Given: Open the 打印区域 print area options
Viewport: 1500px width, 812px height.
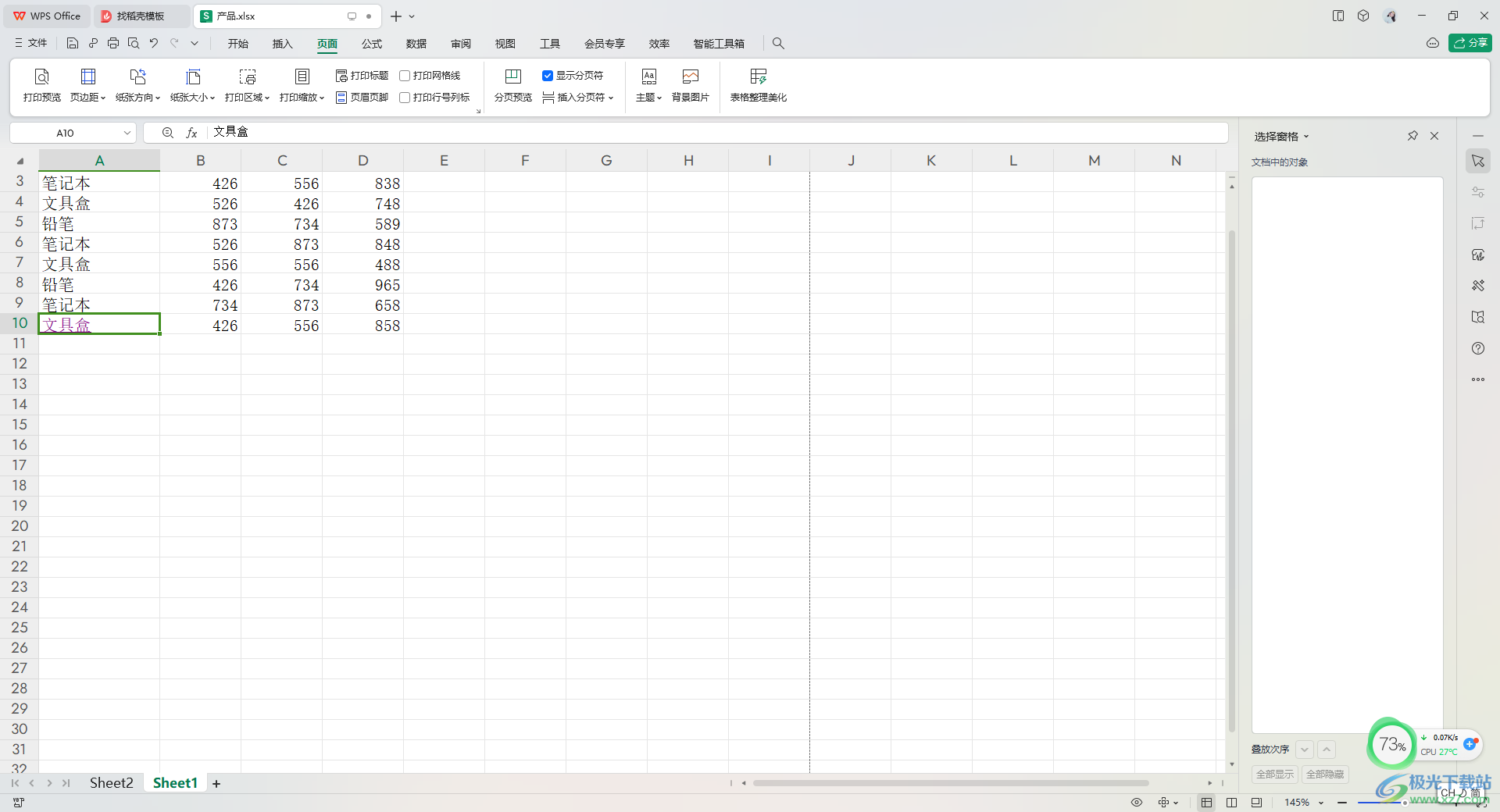Looking at the screenshot, I should [x=247, y=86].
